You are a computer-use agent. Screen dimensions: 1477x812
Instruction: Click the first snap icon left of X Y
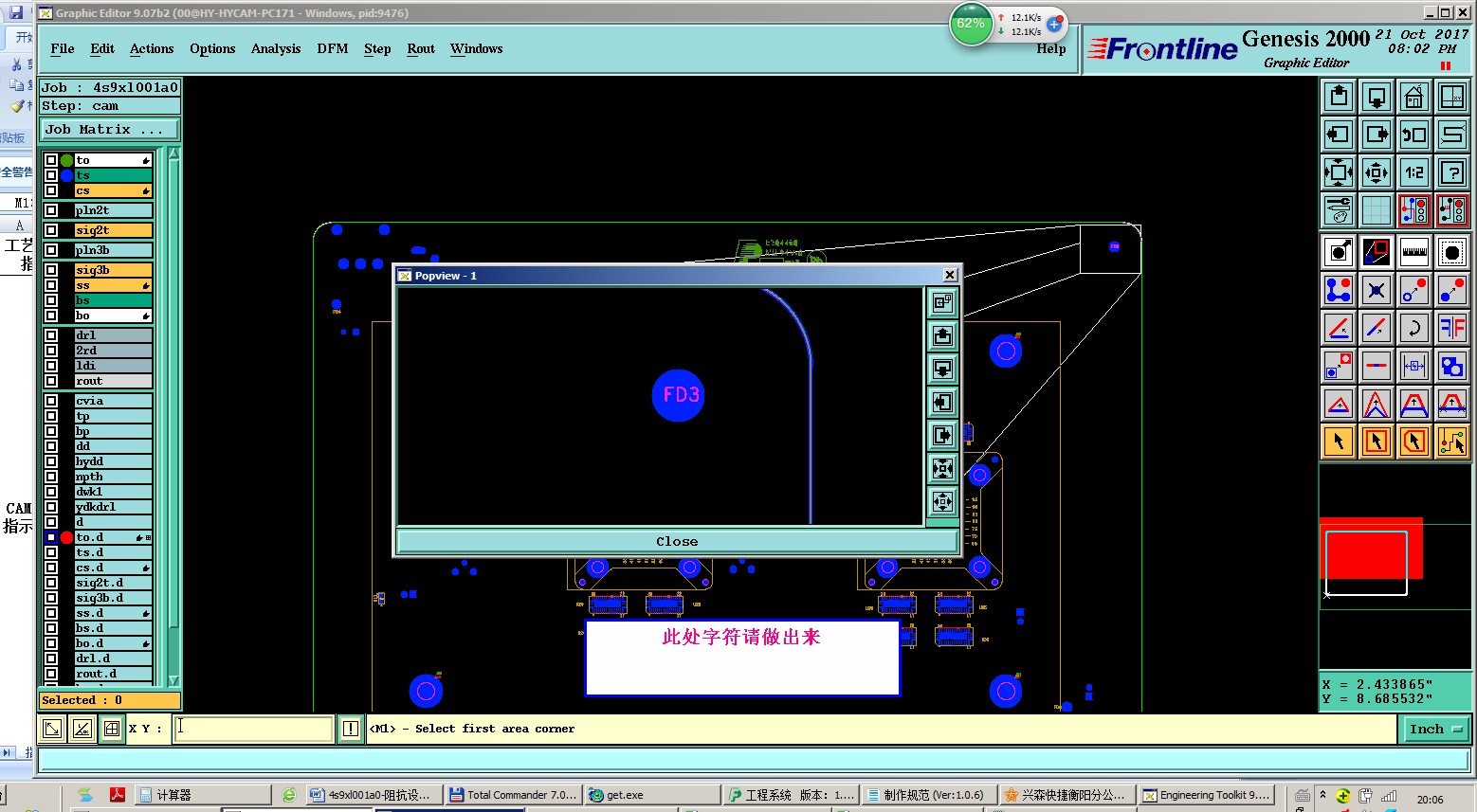point(52,729)
